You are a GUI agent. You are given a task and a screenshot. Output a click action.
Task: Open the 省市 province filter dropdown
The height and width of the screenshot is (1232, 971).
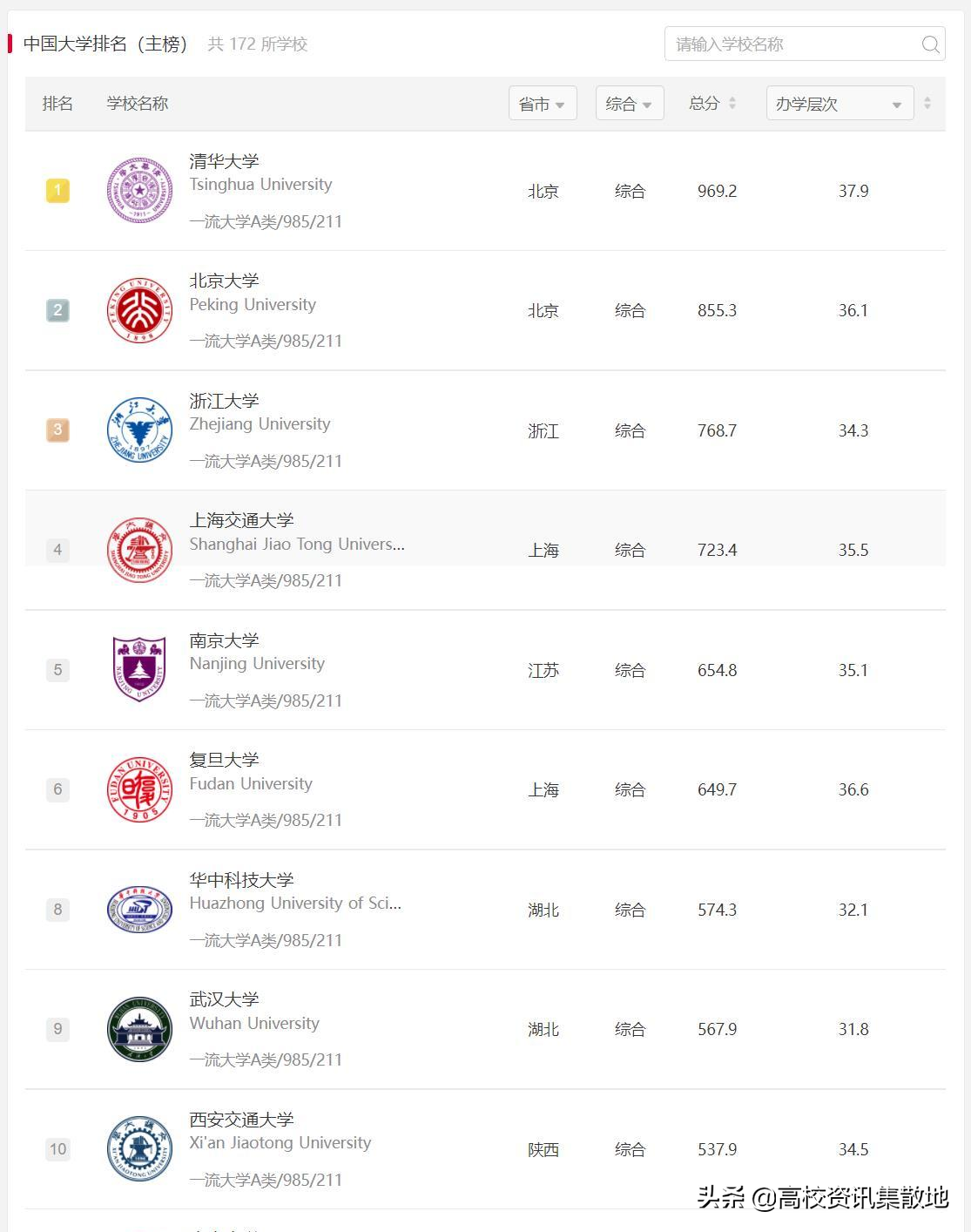[543, 103]
